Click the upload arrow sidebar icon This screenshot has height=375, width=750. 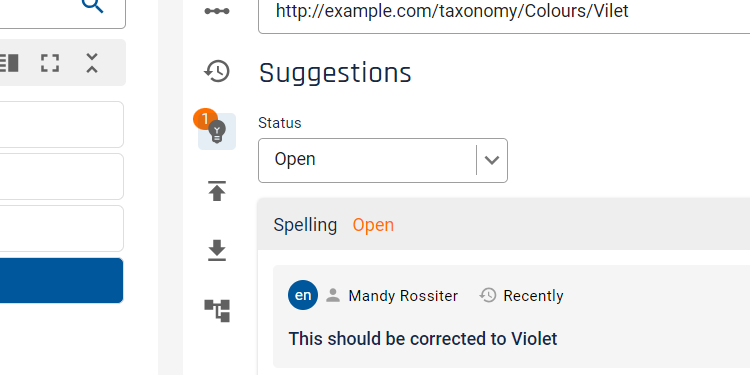coord(217,191)
